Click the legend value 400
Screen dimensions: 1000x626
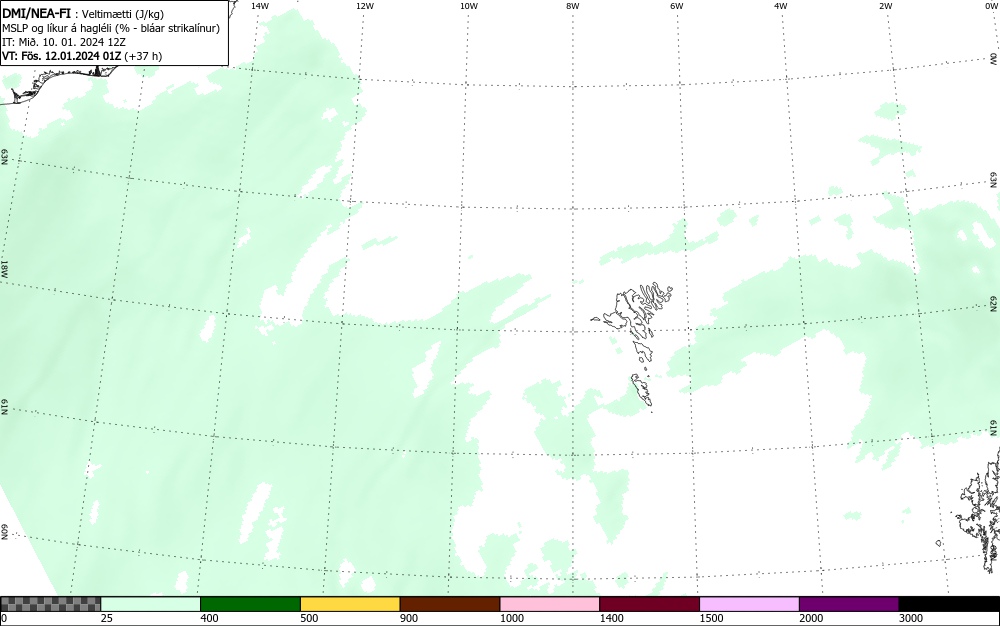(x=209, y=618)
